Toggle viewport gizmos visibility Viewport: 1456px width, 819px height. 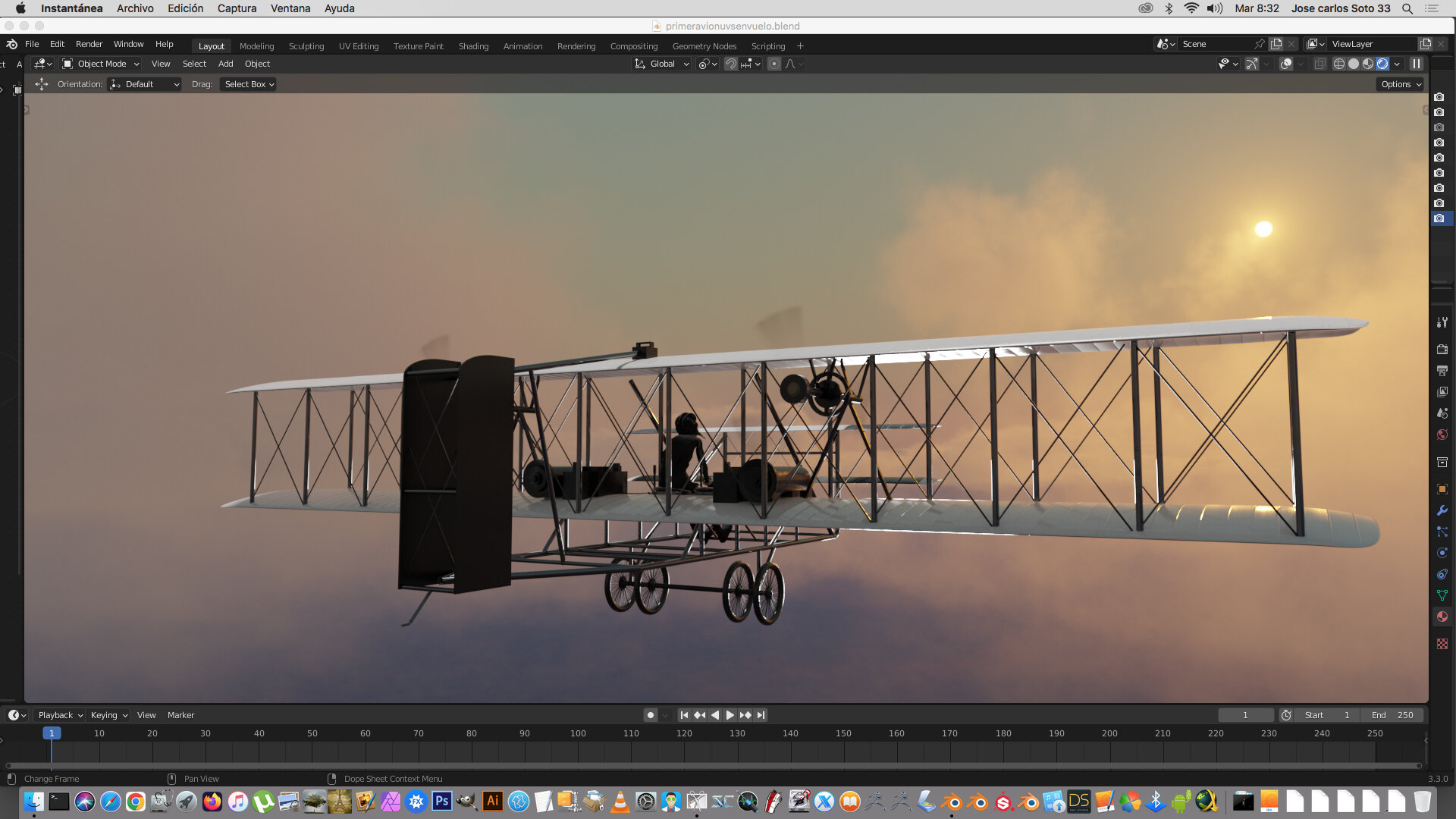[1252, 64]
